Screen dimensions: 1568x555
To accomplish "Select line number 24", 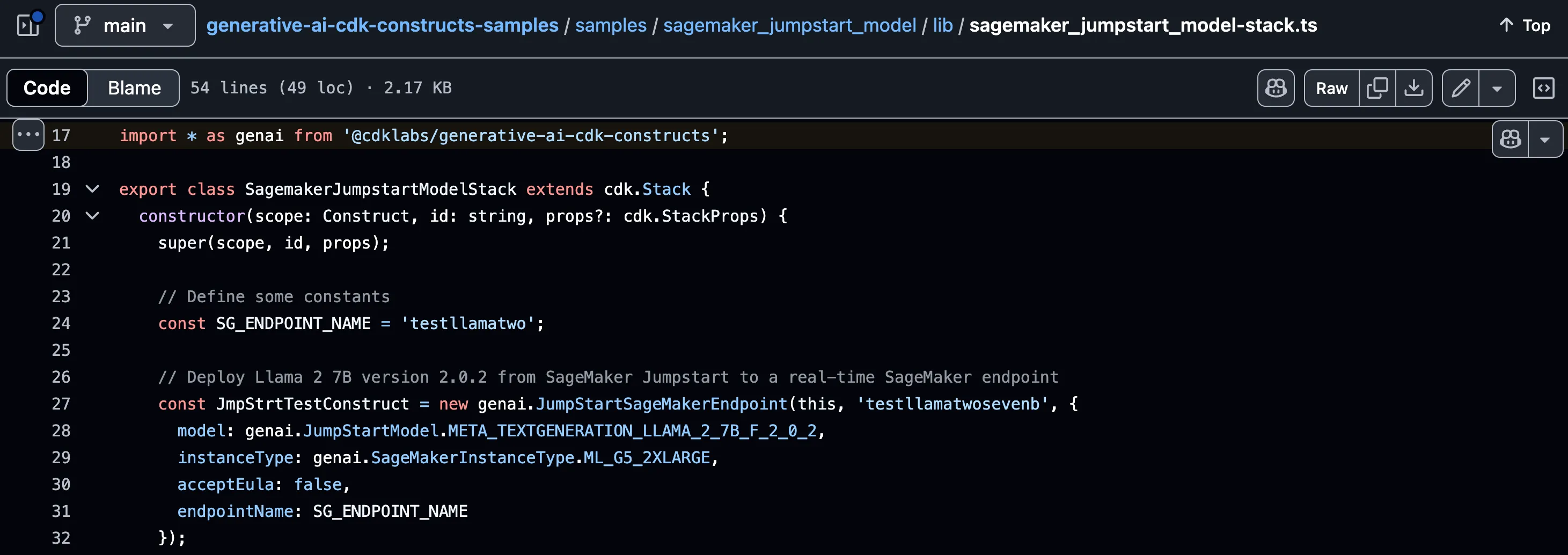I will pos(61,323).
